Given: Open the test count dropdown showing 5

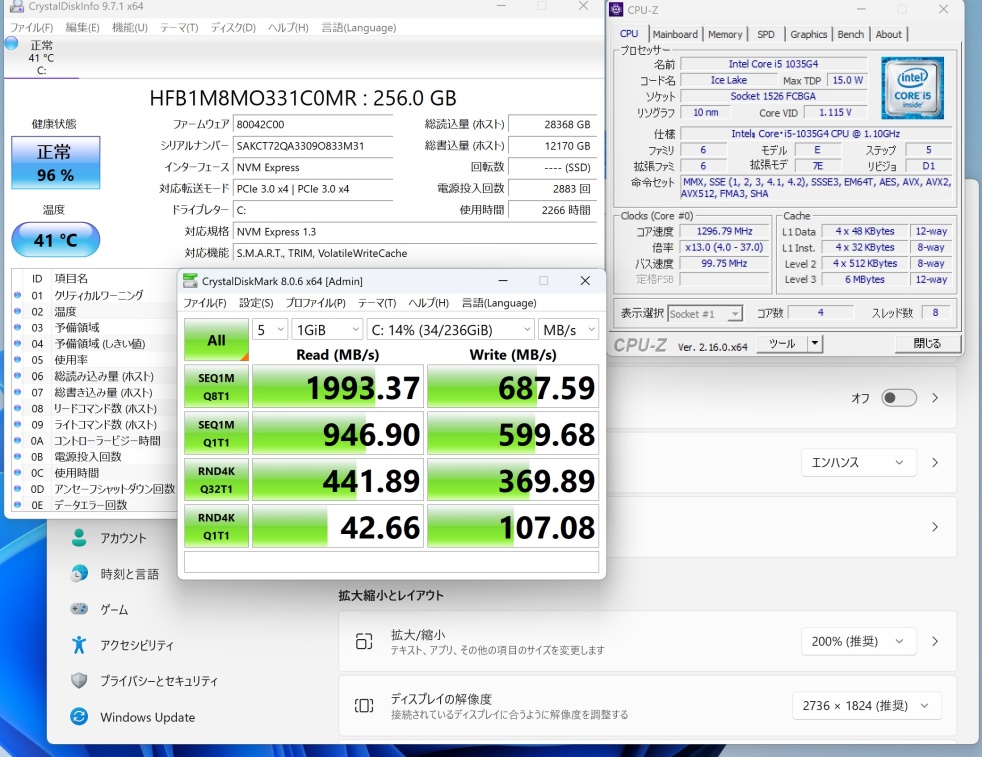Looking at the screenshot, I should (x=269, y=330).
